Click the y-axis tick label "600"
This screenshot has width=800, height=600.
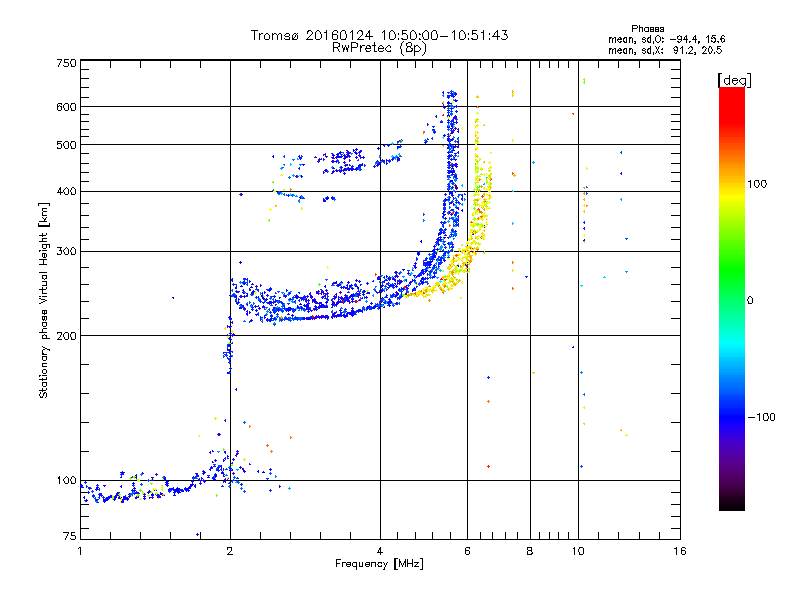click(66, 107)
